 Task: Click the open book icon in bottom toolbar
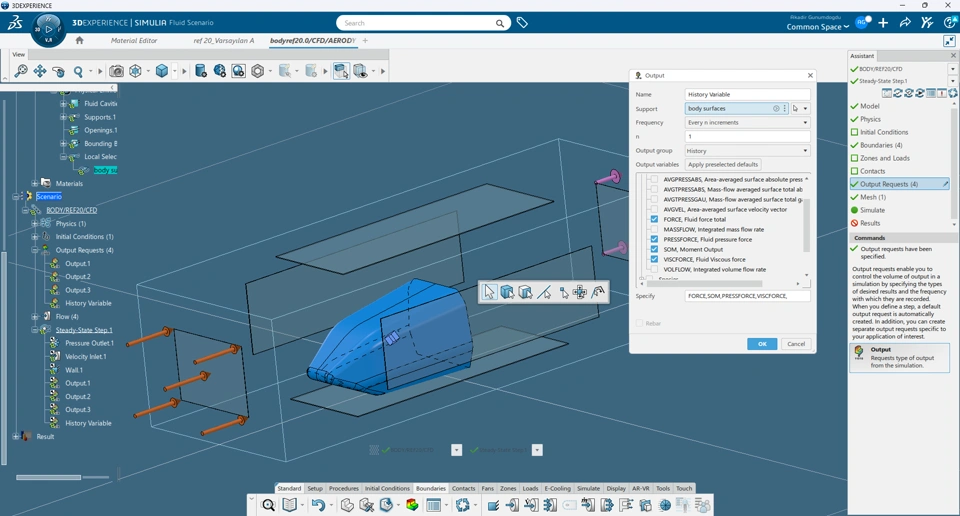[290, 505]
